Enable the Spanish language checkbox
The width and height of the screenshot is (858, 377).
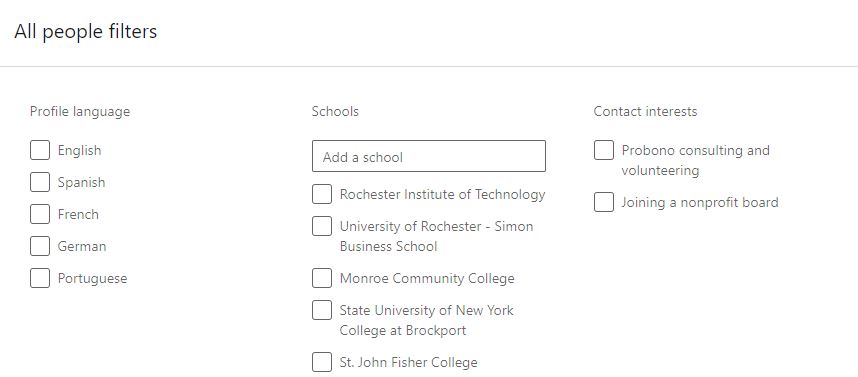[40, 182]
